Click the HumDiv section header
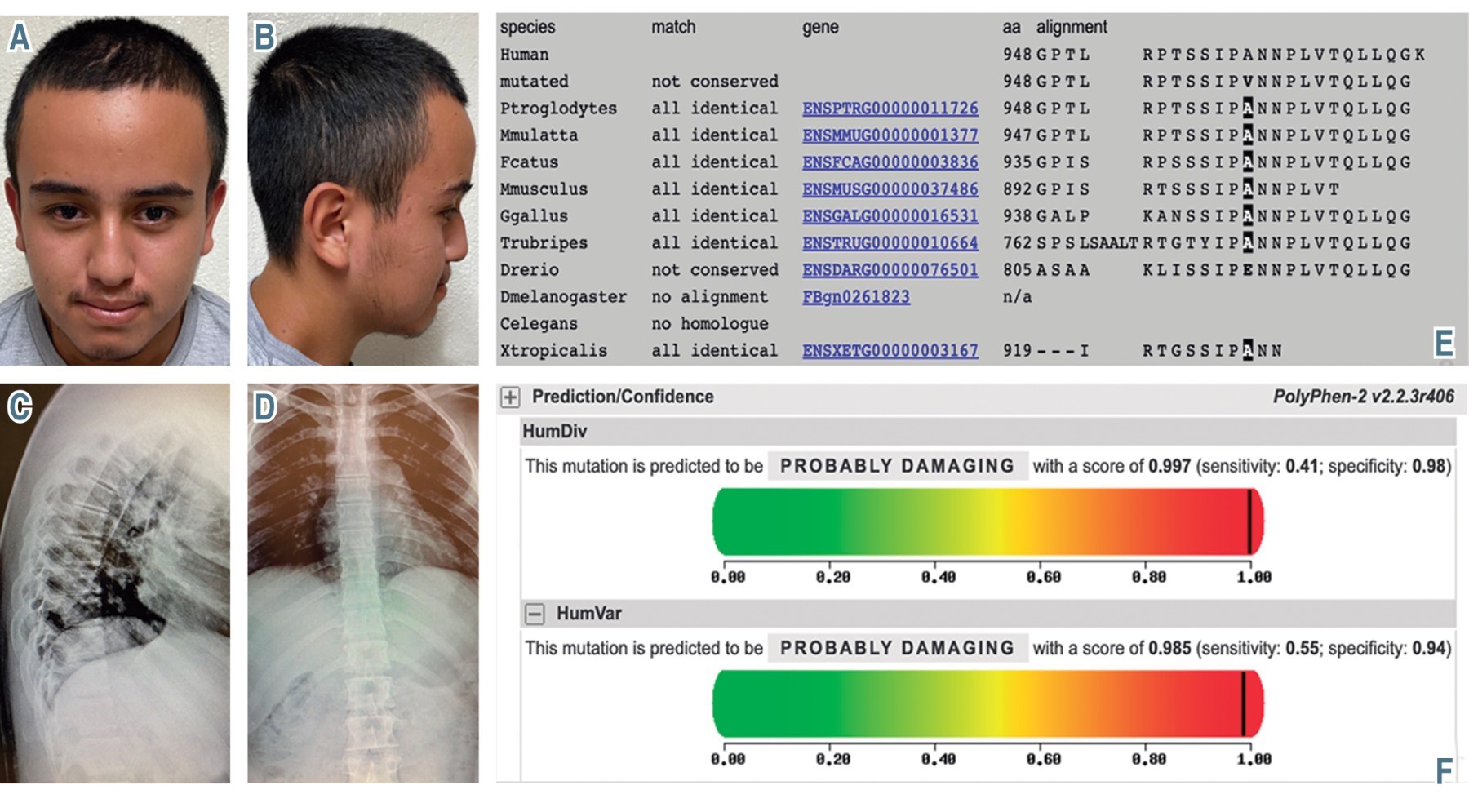This screenshot has height=812, width=1469. 555,432
